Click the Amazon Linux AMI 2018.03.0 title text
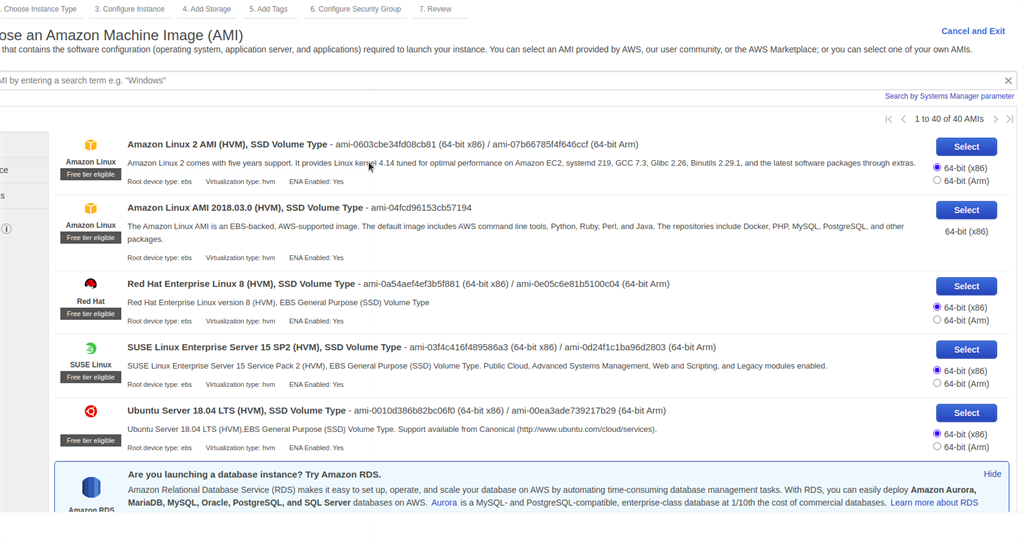 (245, 208)
